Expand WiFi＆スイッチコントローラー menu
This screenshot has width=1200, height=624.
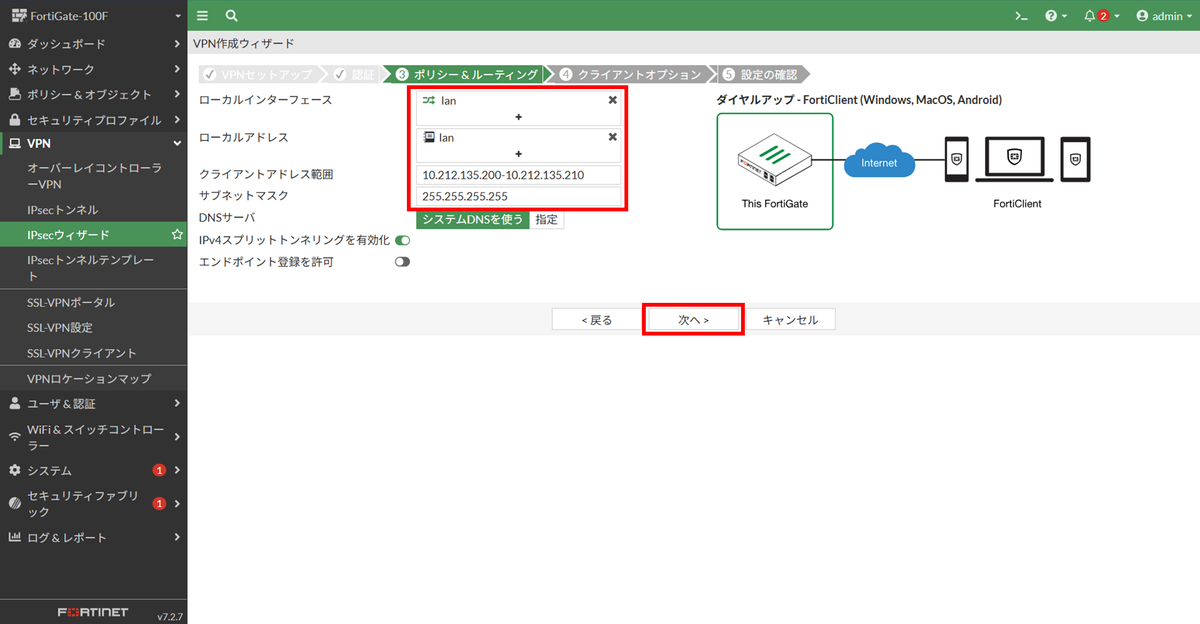click(94, 437)
